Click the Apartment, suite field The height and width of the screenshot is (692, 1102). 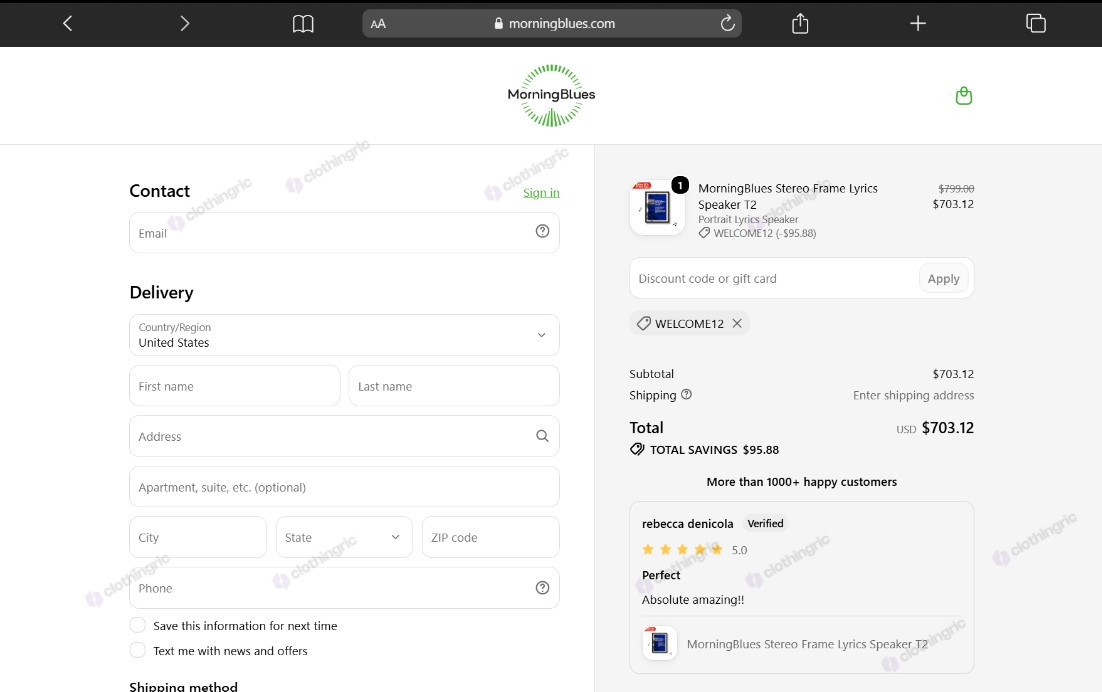[344, 487]
